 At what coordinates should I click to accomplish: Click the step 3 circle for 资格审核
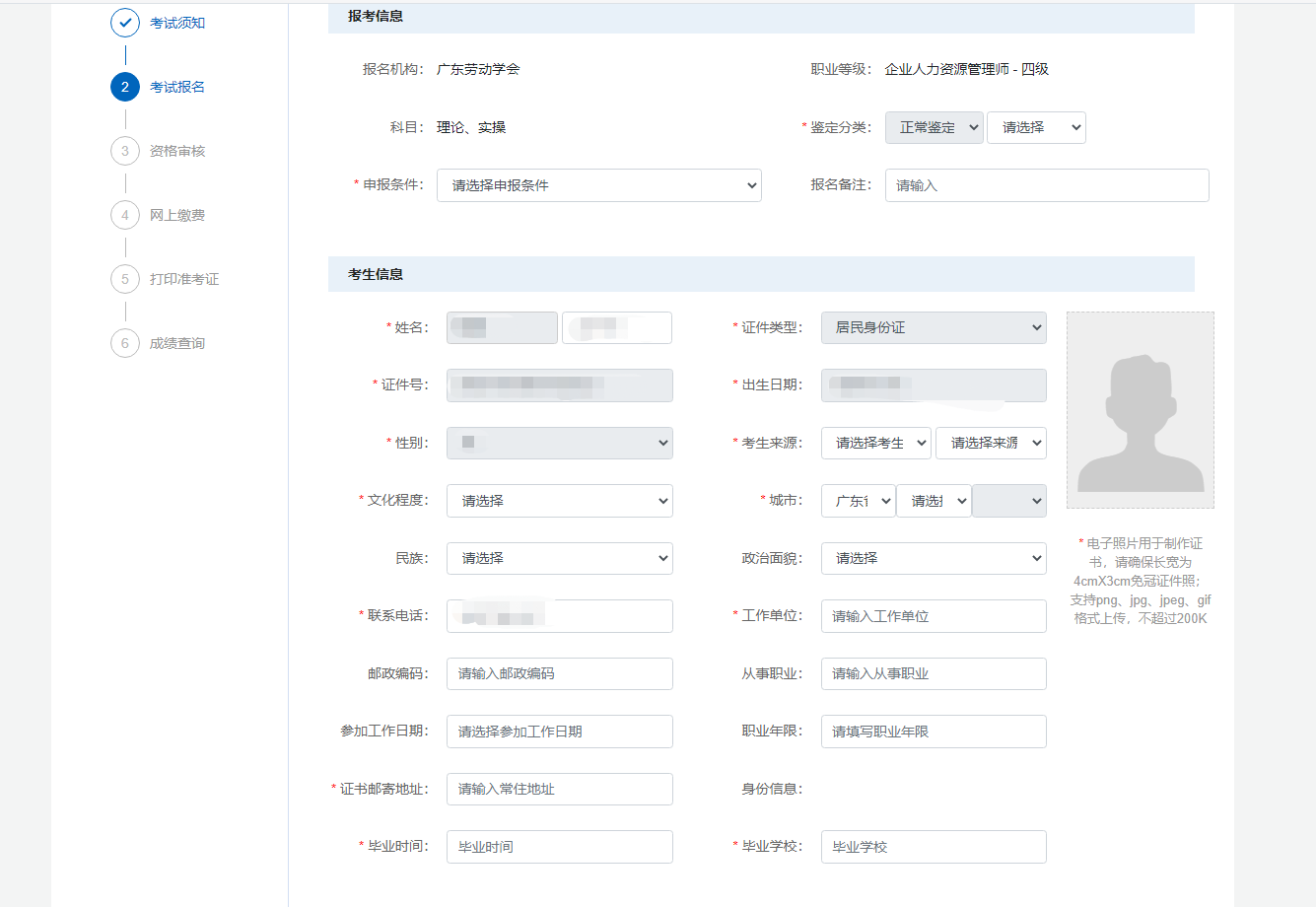[x=125, y=151]
